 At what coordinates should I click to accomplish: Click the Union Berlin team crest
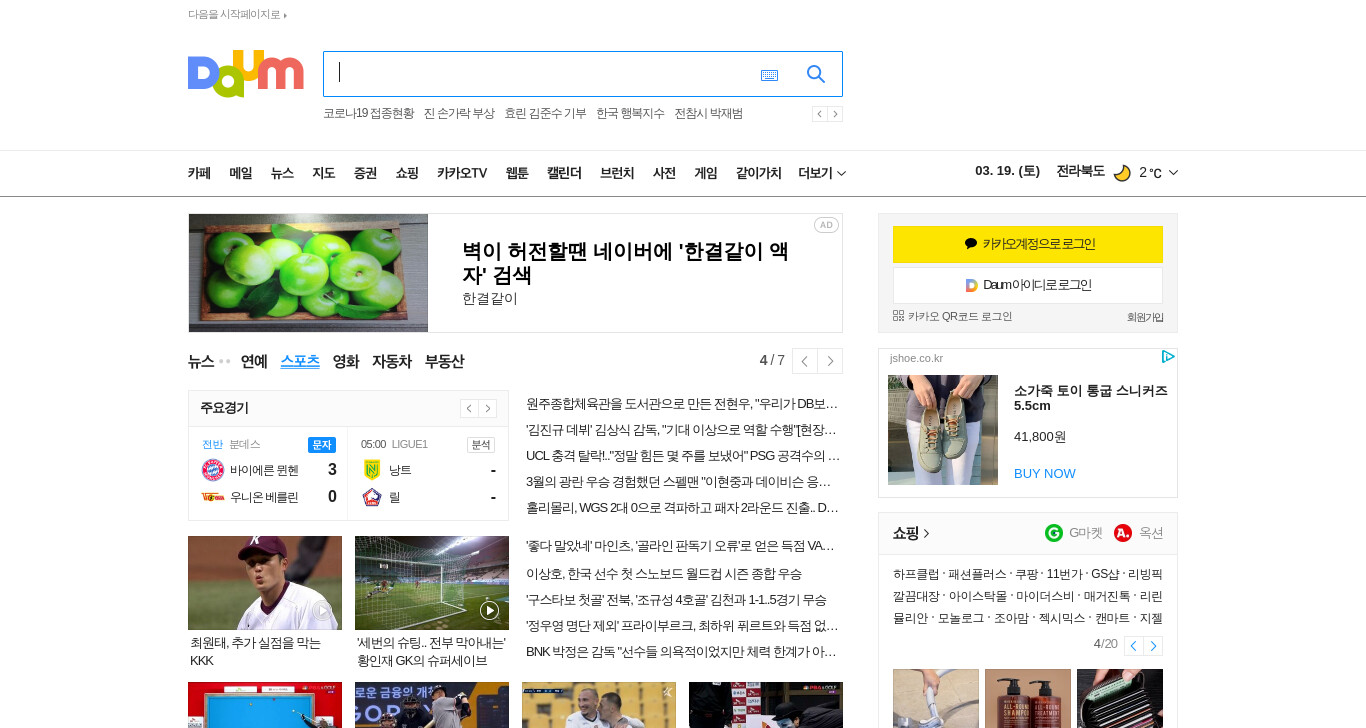pos(212,497)
